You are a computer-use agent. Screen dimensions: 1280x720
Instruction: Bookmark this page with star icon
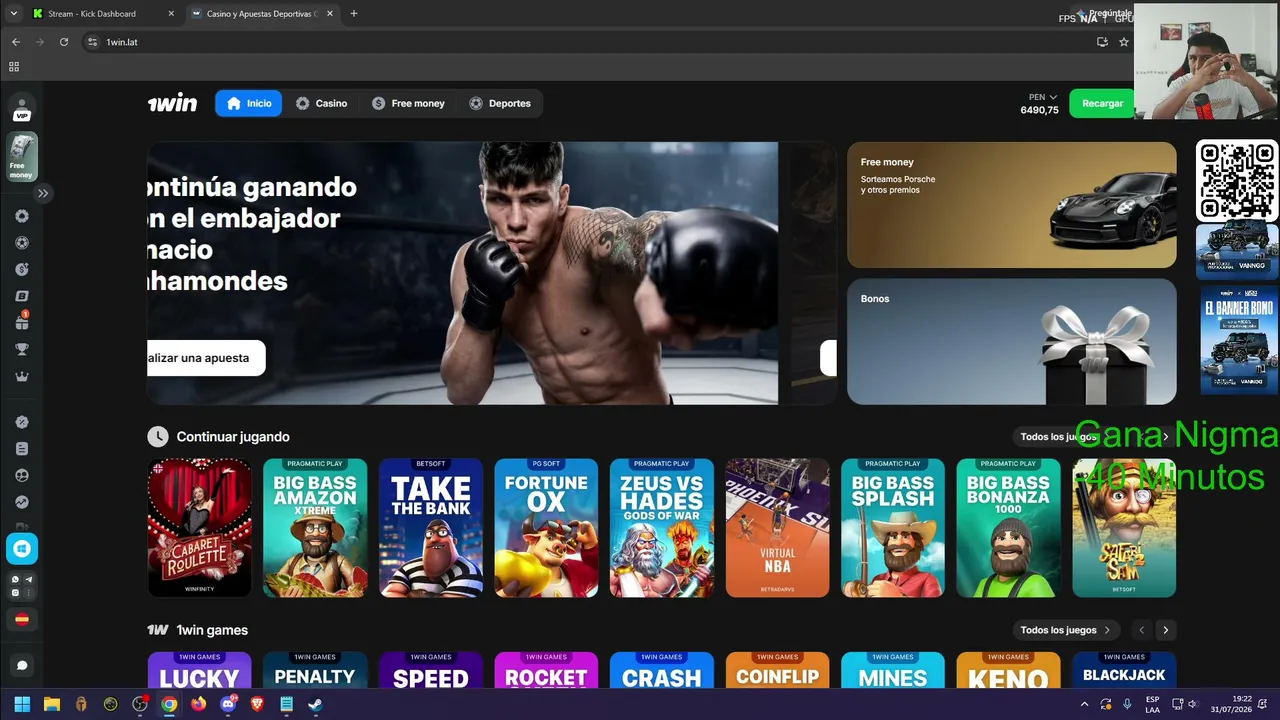point(1124,42)
